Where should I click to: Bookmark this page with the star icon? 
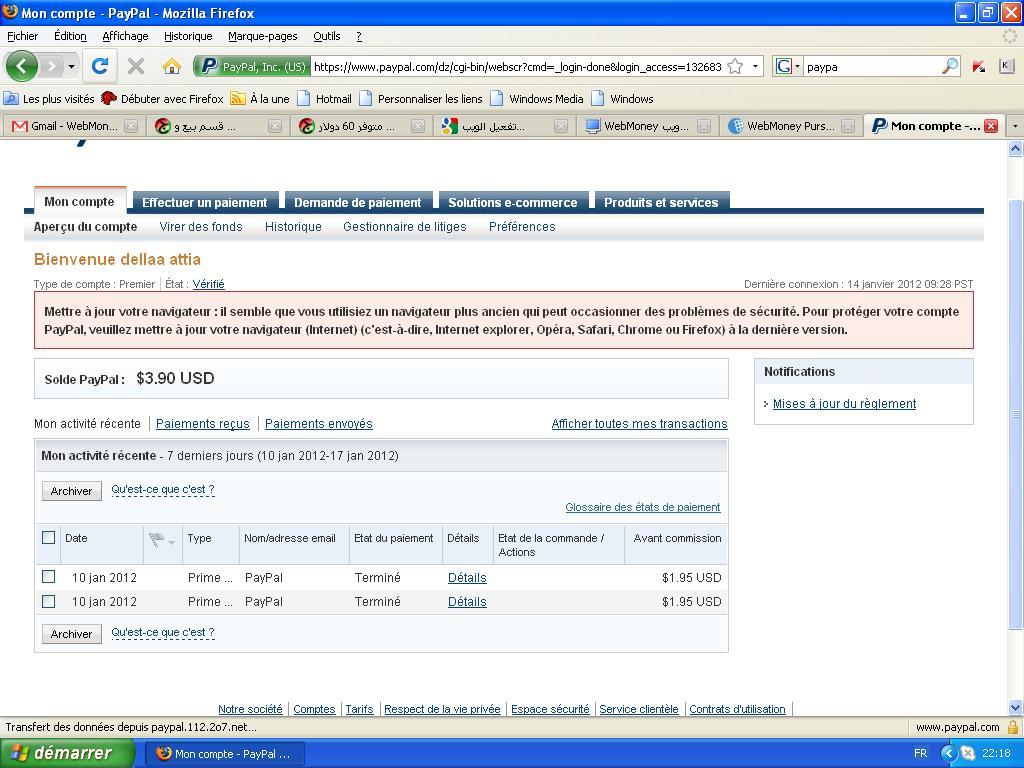pyautogui.click(x=735, y=66)
